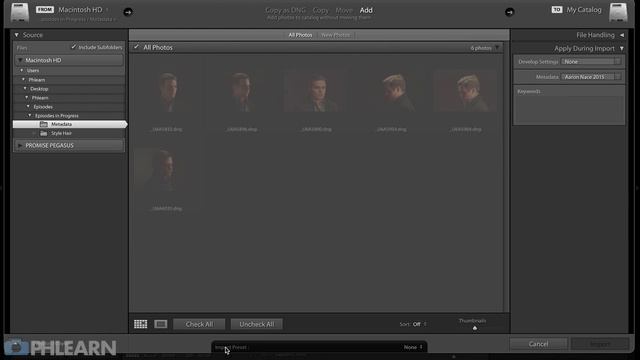Select the first photo thumbnail in top row
Viewport: 640px width, 360px height.
click(167, 91)
